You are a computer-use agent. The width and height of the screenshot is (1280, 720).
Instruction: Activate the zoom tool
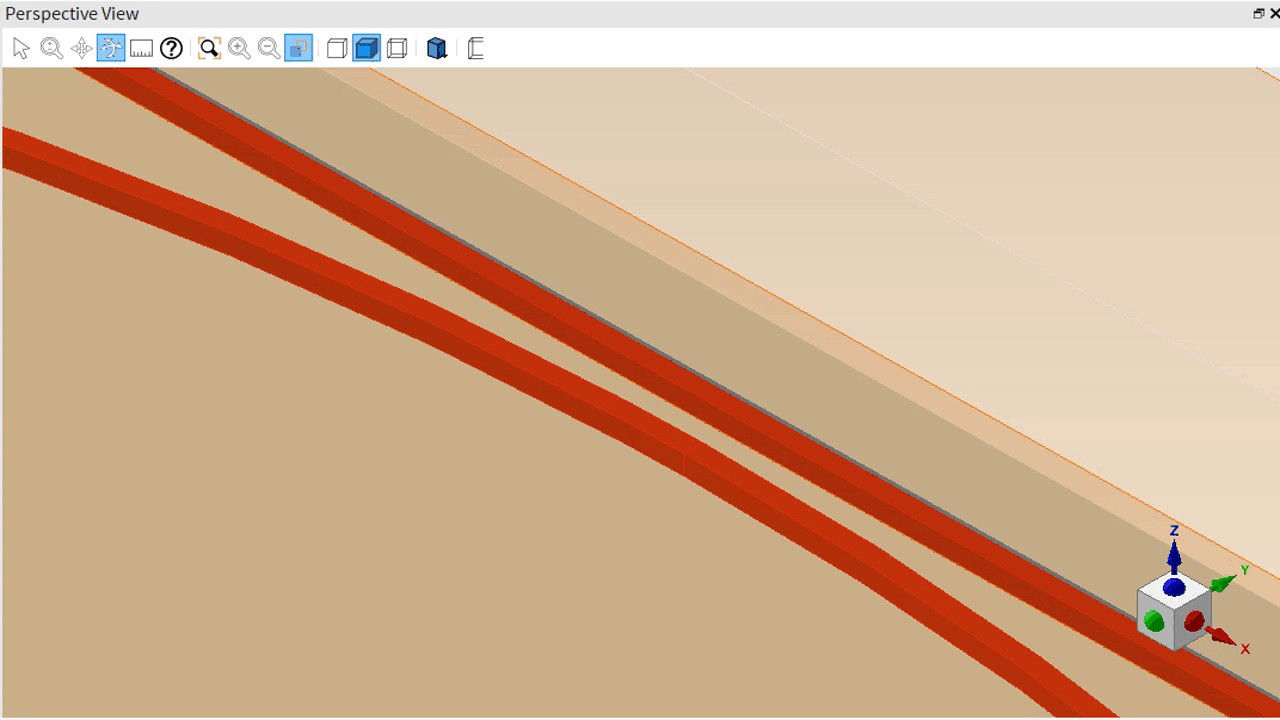[x=51, y=47]
